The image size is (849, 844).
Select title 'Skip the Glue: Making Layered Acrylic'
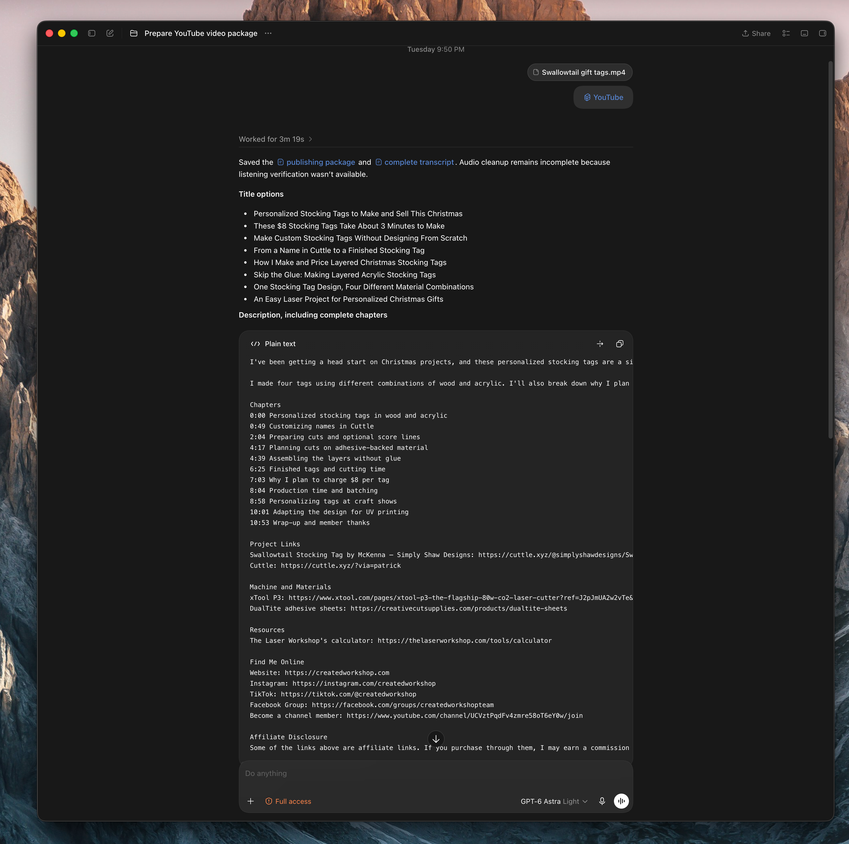[x=344, y=275]
